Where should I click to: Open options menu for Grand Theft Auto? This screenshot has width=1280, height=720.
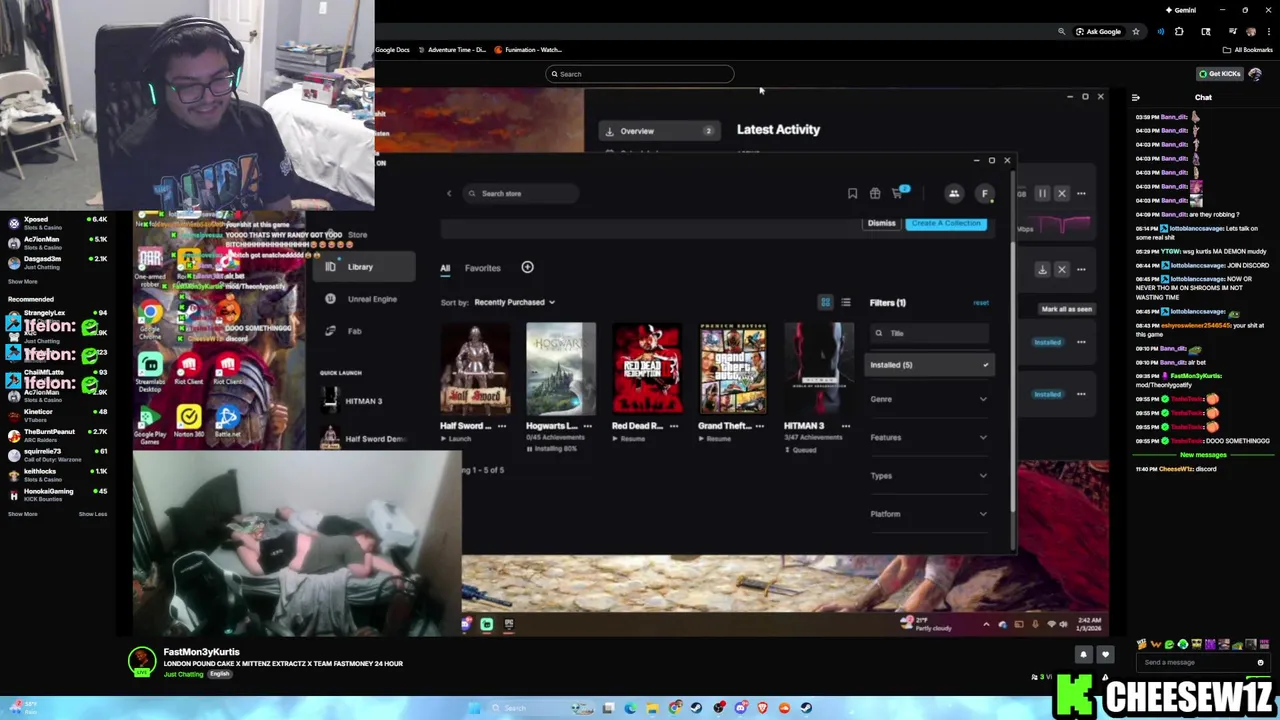(x=760, y=426)
